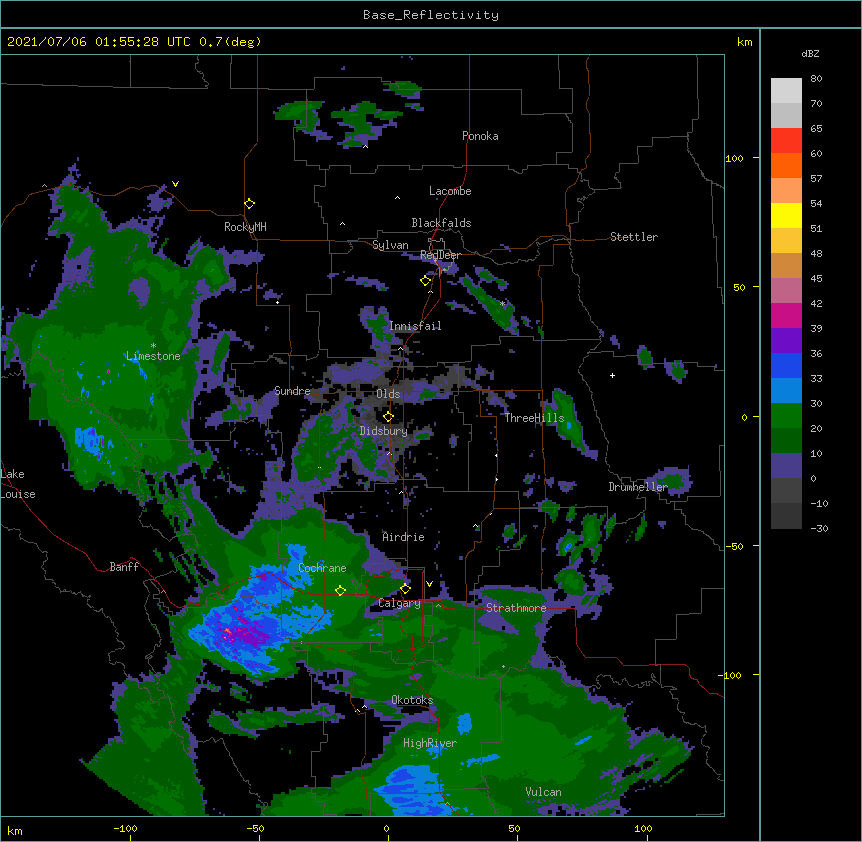Click the Limestone label
The image size is (862, 842).
(x=153, y=356)
